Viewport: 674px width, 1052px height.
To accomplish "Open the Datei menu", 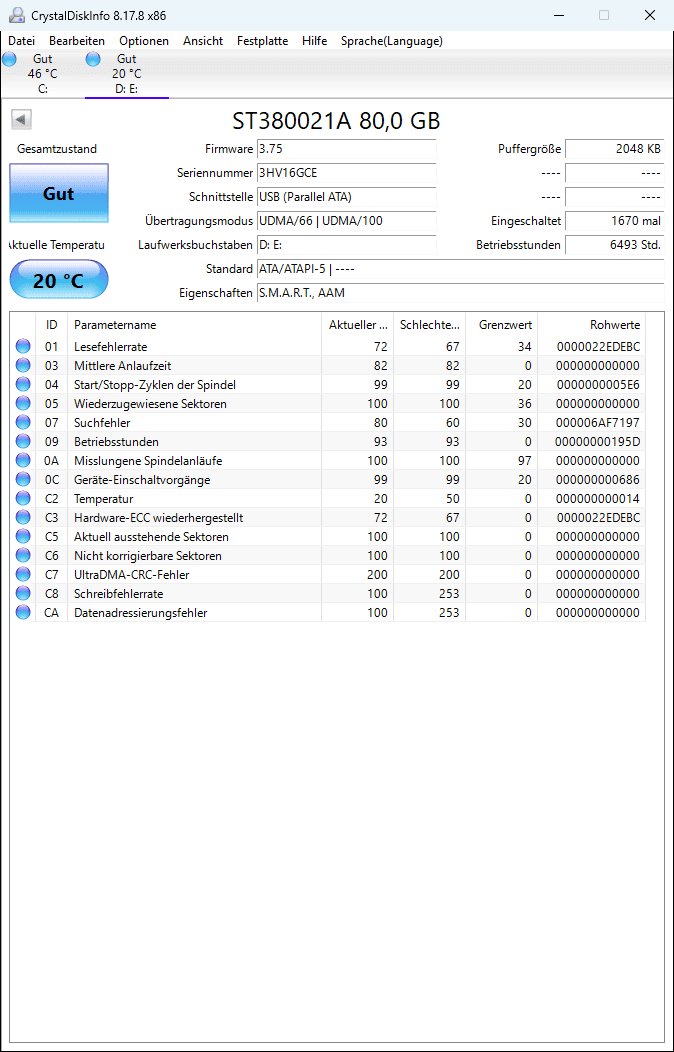I will click(x=21, y=41).
